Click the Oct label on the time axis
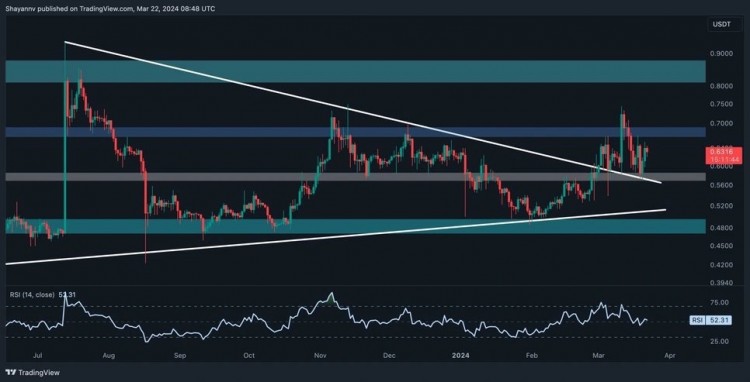750x382 pixels. point(249,356)
